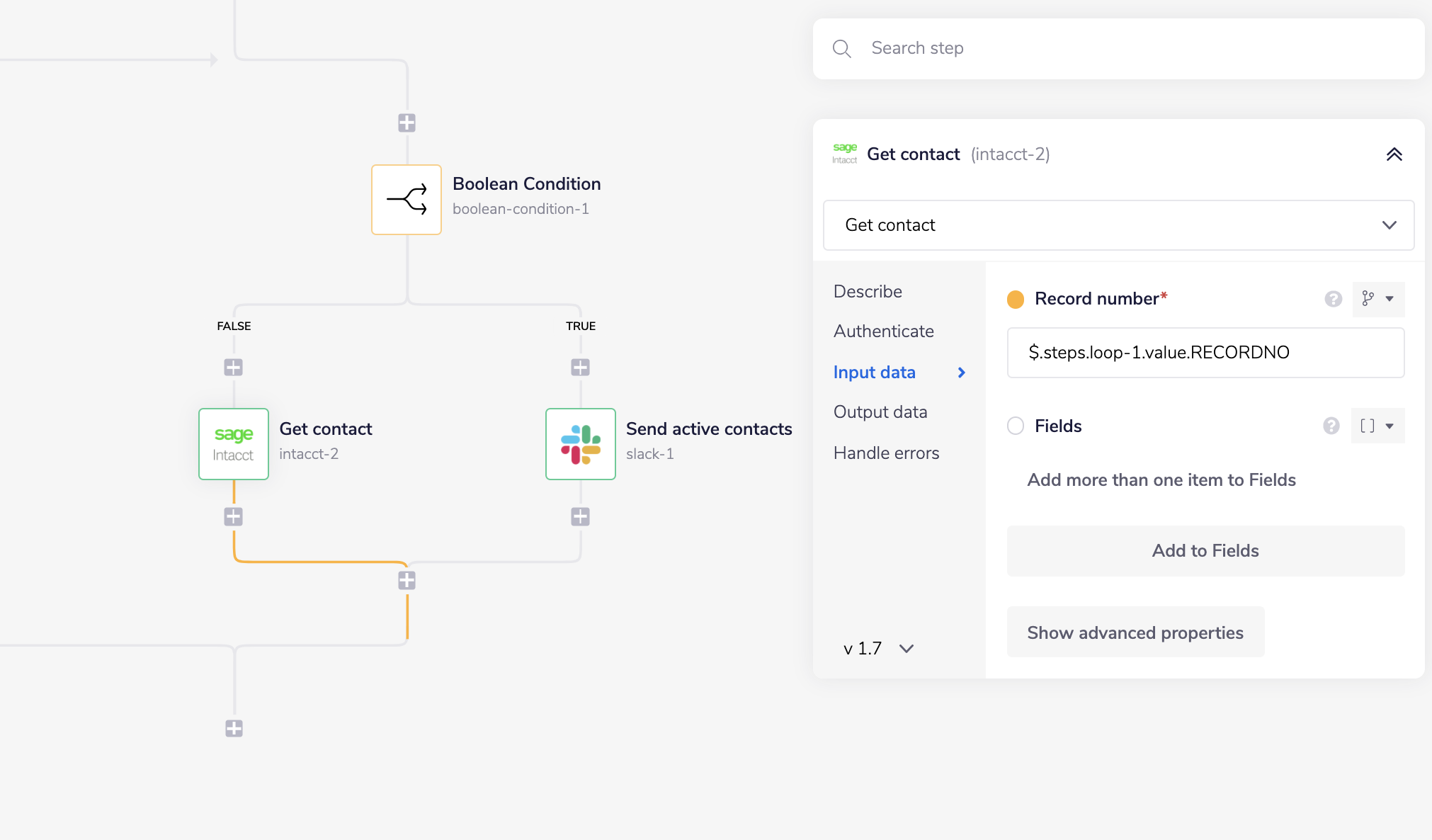Switch to the Output data tab
The width and height of the screenshot is (1432, 840).
pyautogui.click(x=880, y=412)
